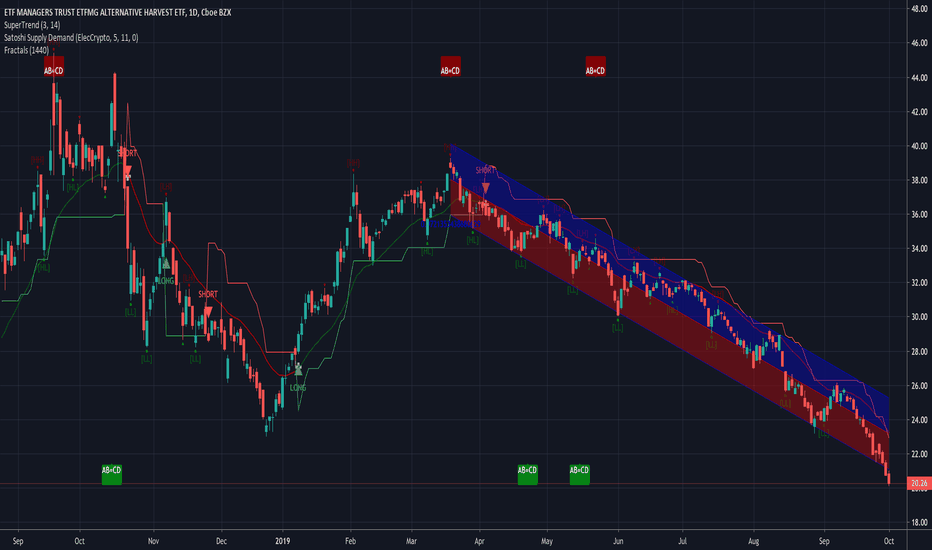932x550 pixels.
Task: Click the green AB=CD marker near October 2018
Action: tap(112, 474)
